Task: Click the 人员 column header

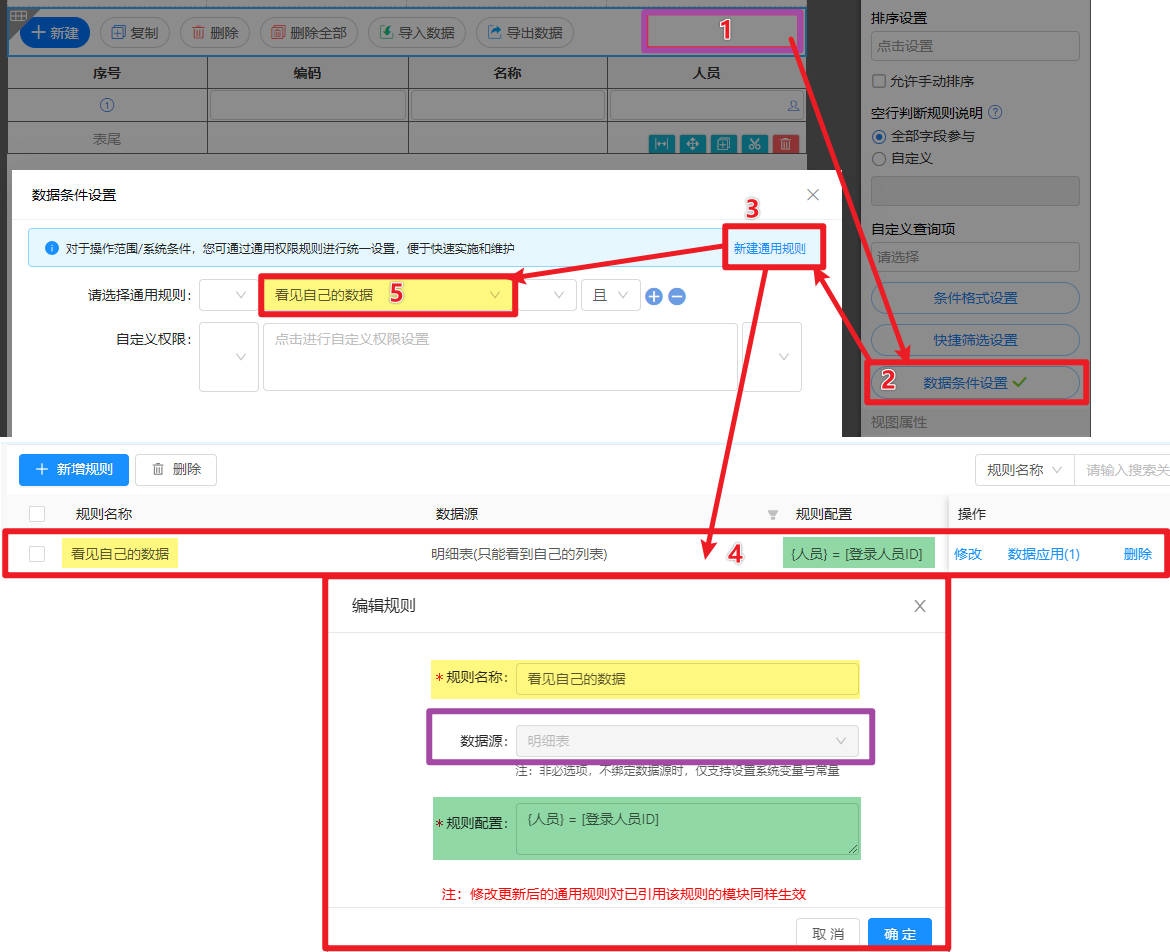Action: point(706,73)
